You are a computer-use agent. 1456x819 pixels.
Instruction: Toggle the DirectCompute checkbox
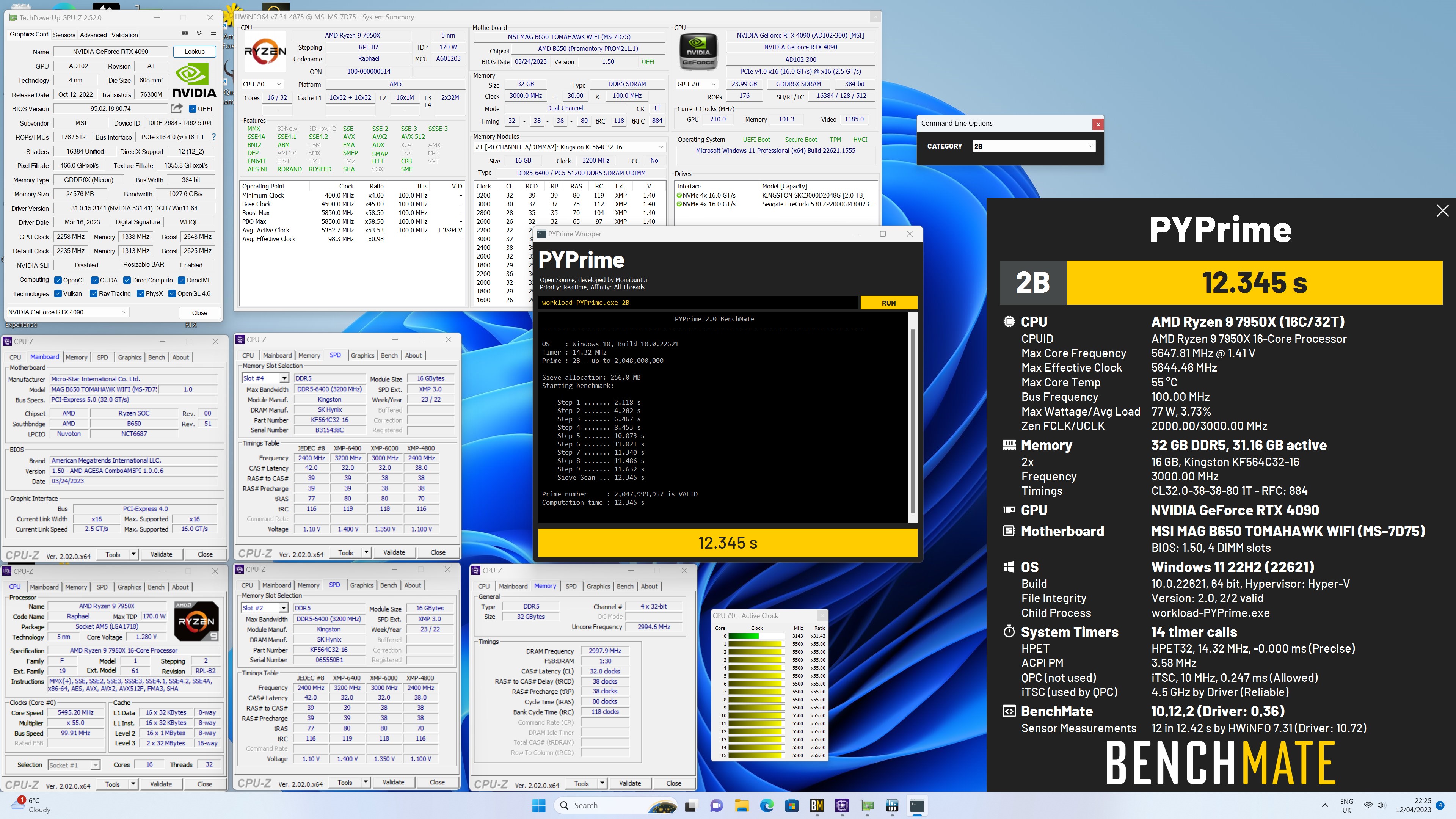[127, 280]
